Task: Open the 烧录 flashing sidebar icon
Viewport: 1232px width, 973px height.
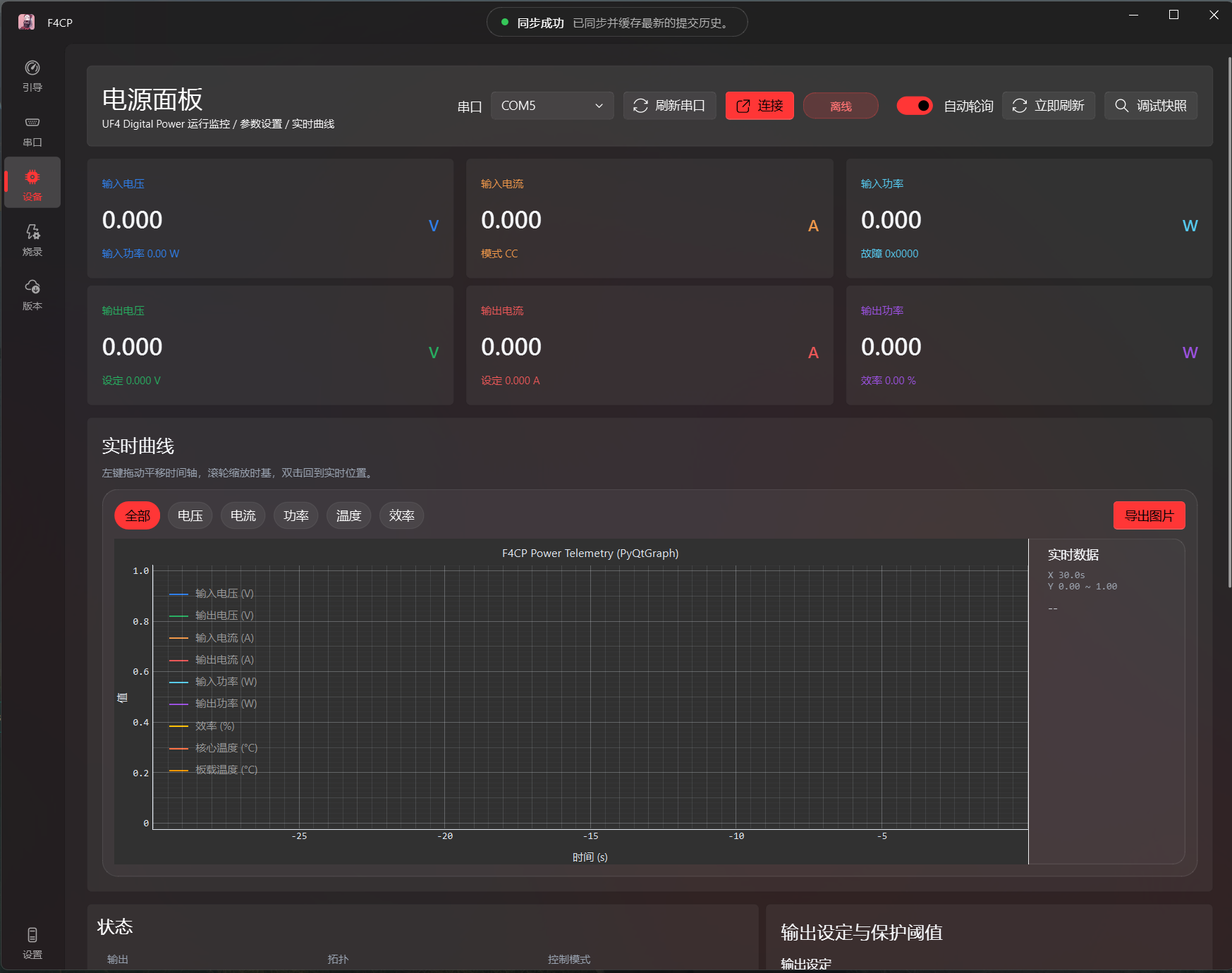Action: click(32, 240)
